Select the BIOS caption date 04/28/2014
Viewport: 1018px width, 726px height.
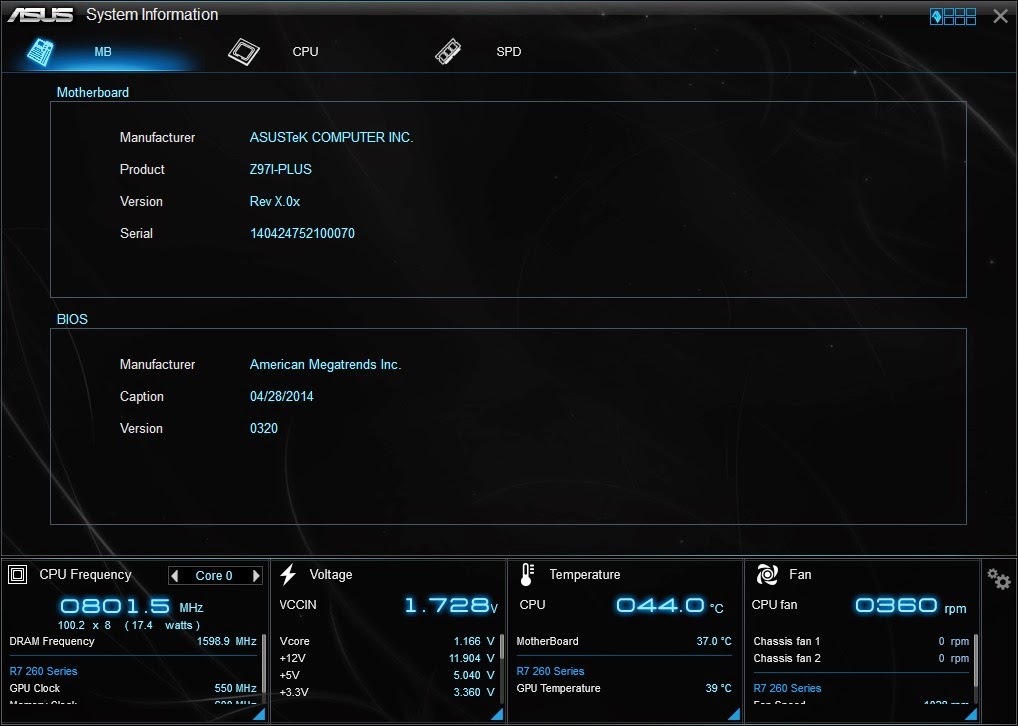coord(281,397)
